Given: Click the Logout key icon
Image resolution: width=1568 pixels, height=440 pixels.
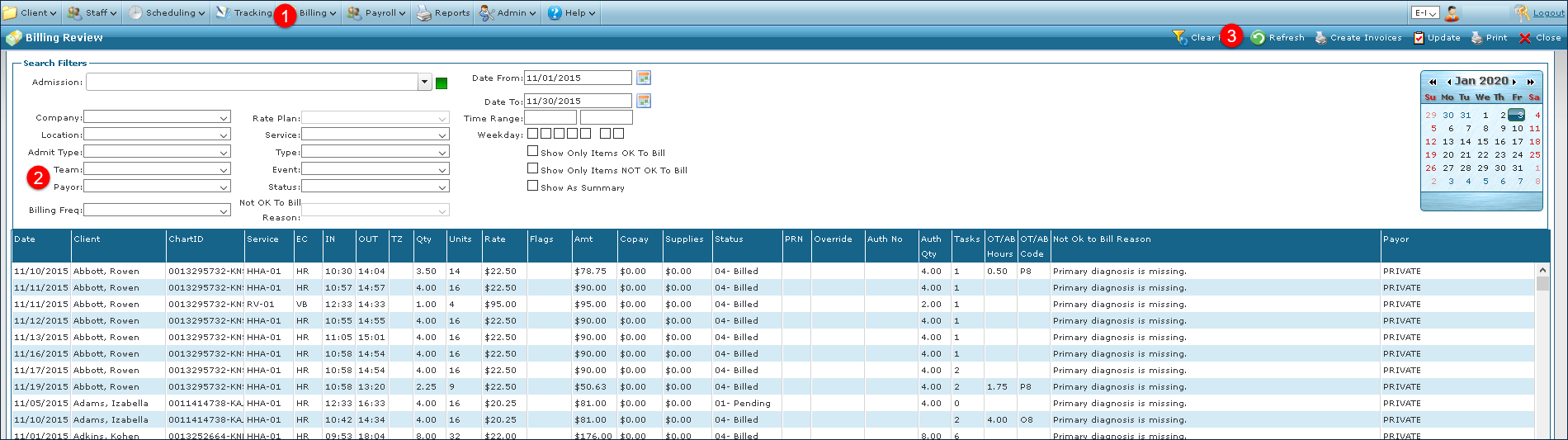Looking at the screenshot, I should tap(1522, 12).
